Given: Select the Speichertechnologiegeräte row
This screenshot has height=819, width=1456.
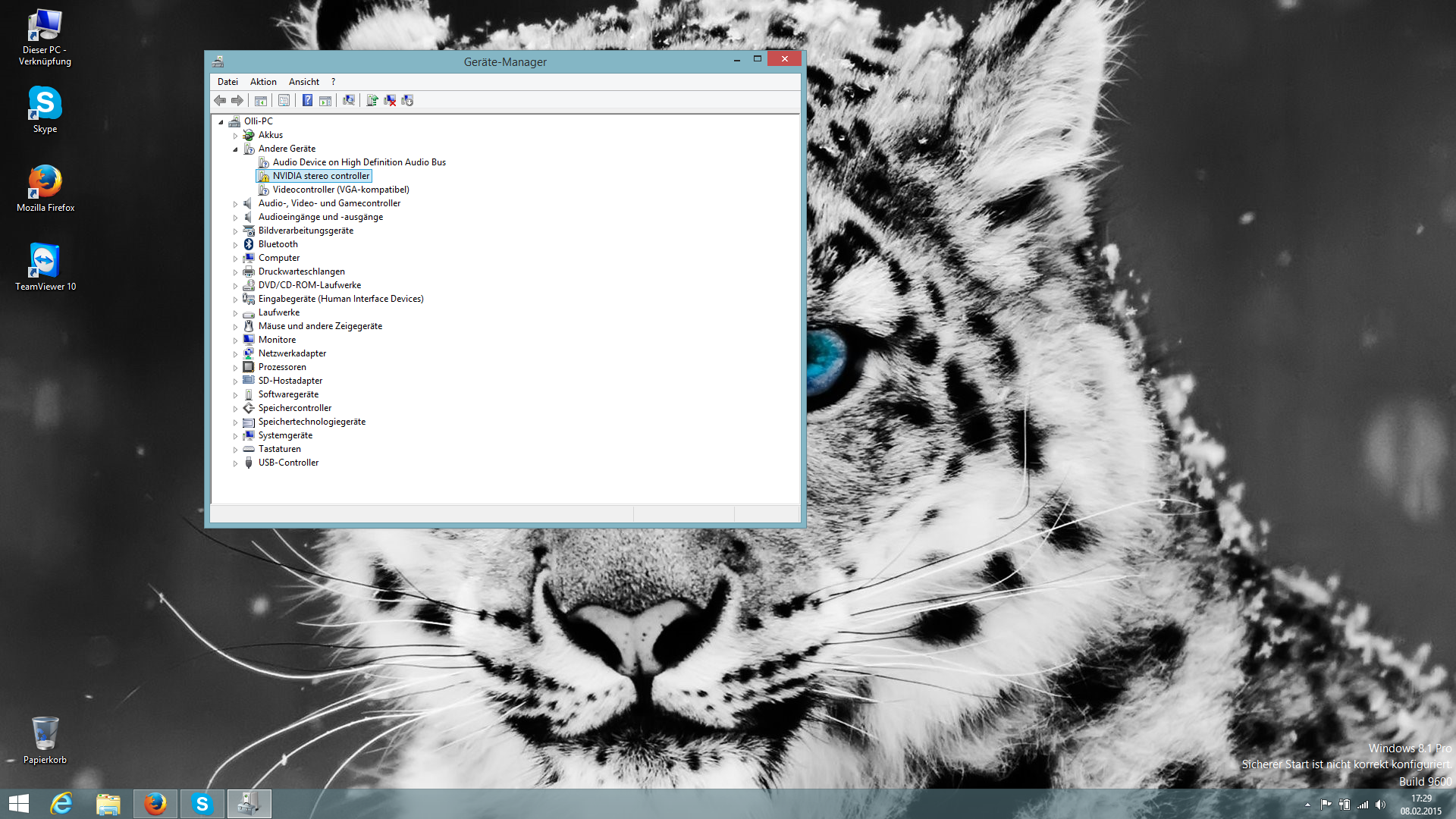Looking at the screenshot, I should tap(312, 422).
